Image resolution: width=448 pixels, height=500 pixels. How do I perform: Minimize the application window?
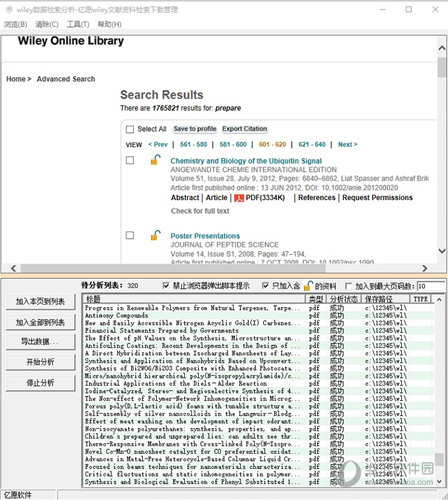383,9
